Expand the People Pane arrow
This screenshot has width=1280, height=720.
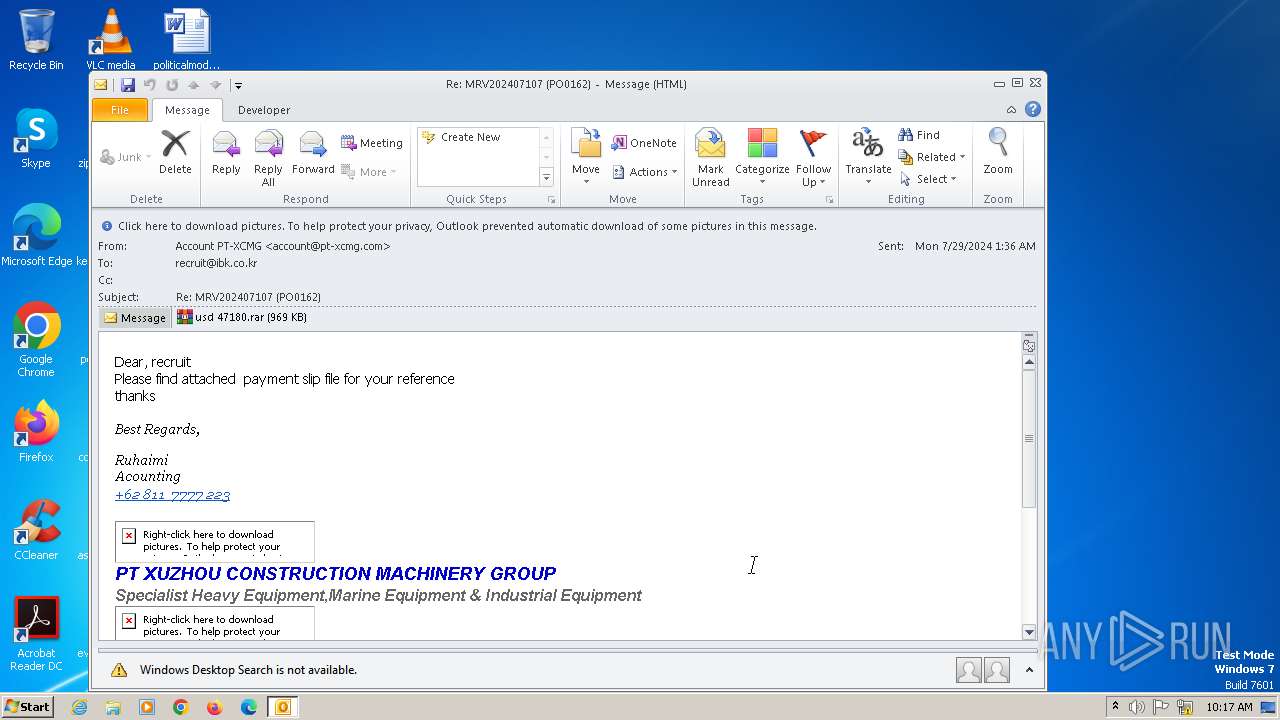coord(1029,670)
